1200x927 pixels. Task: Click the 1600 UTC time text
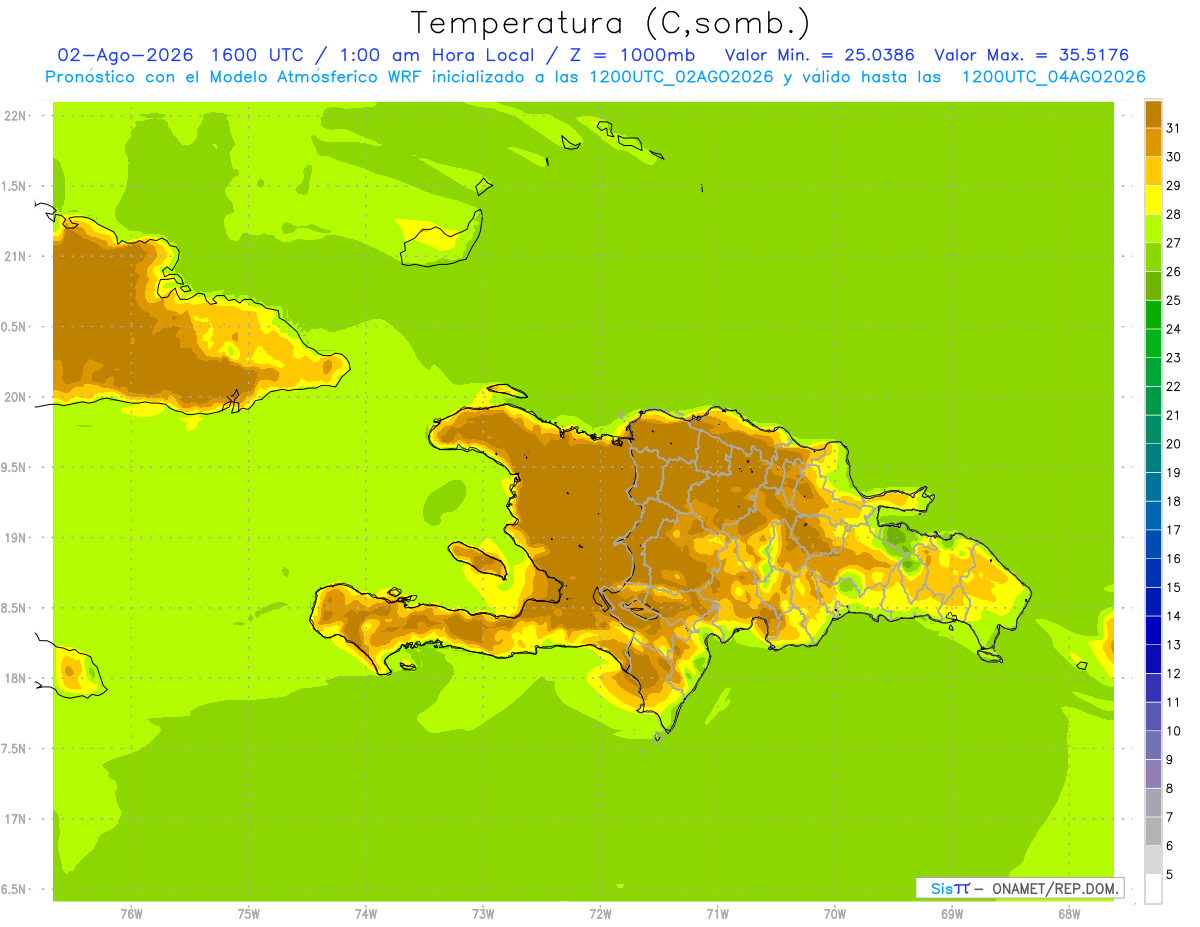(256, 55)
